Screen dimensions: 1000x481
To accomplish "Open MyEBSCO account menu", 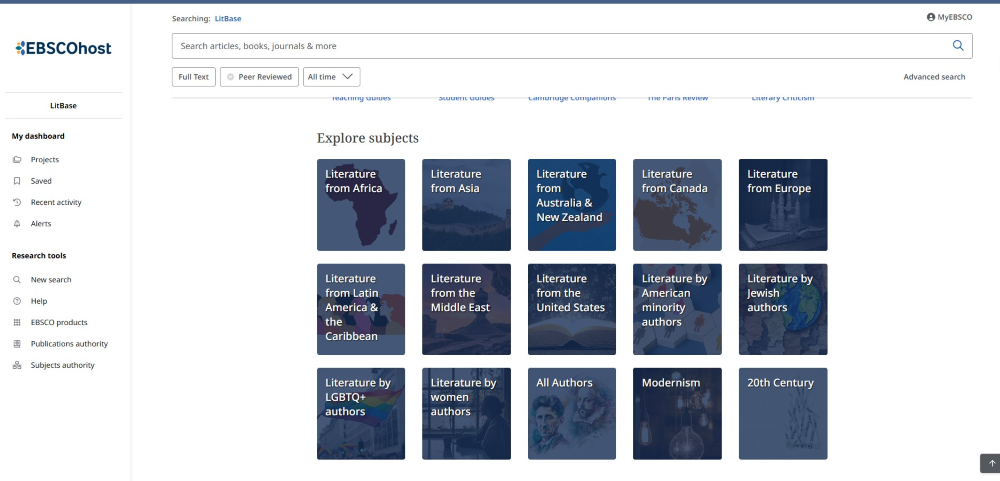I will 949,17.
